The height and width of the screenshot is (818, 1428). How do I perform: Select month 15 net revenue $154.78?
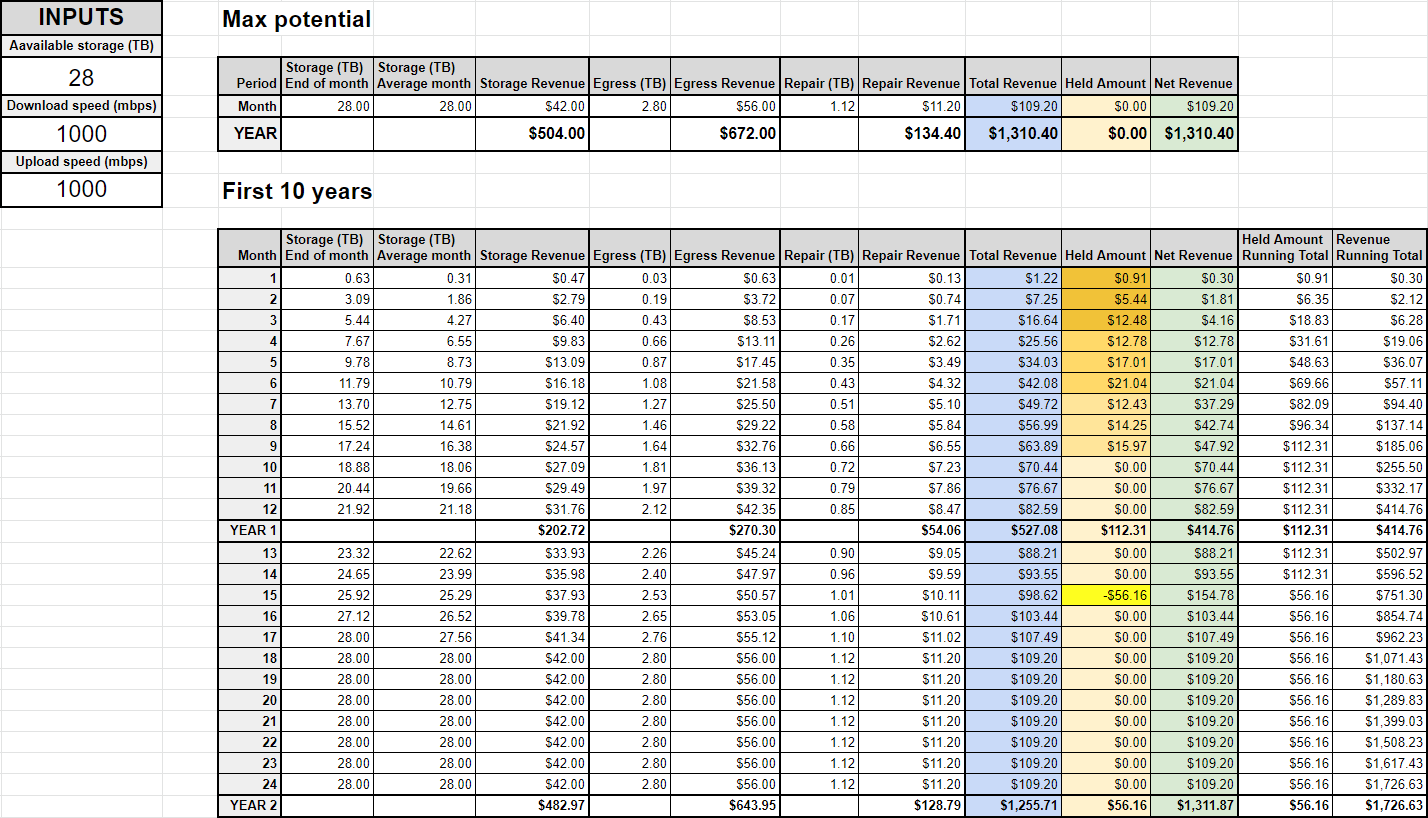point(1194,595)
